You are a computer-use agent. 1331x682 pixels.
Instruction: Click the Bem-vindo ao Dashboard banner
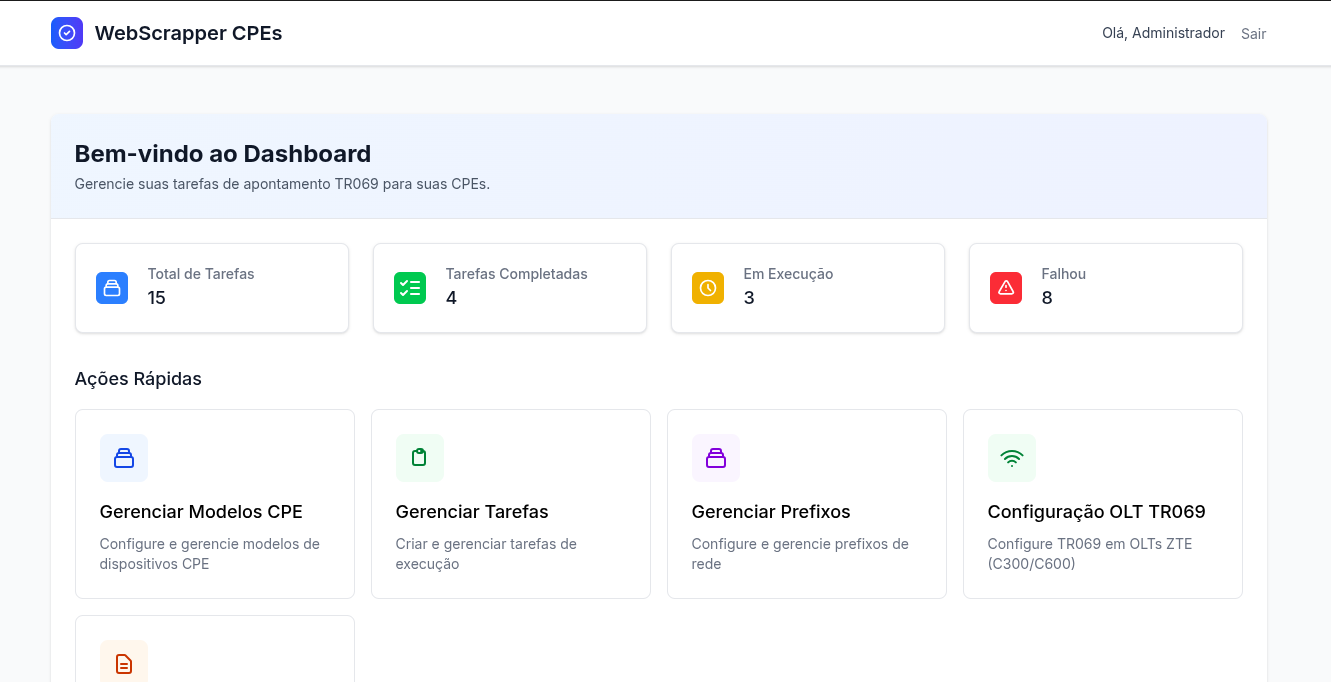pos(659,165)
